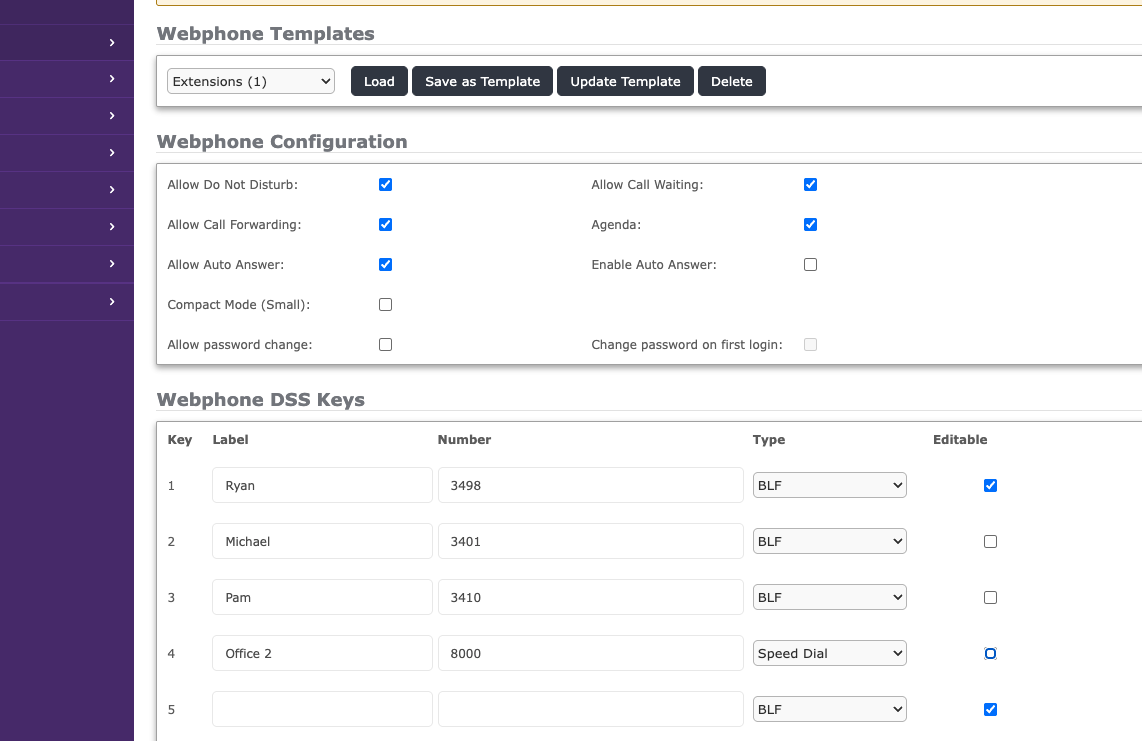Click the Number column header
The width and height of the screenshot is (1142, 741).
[464, 439]
